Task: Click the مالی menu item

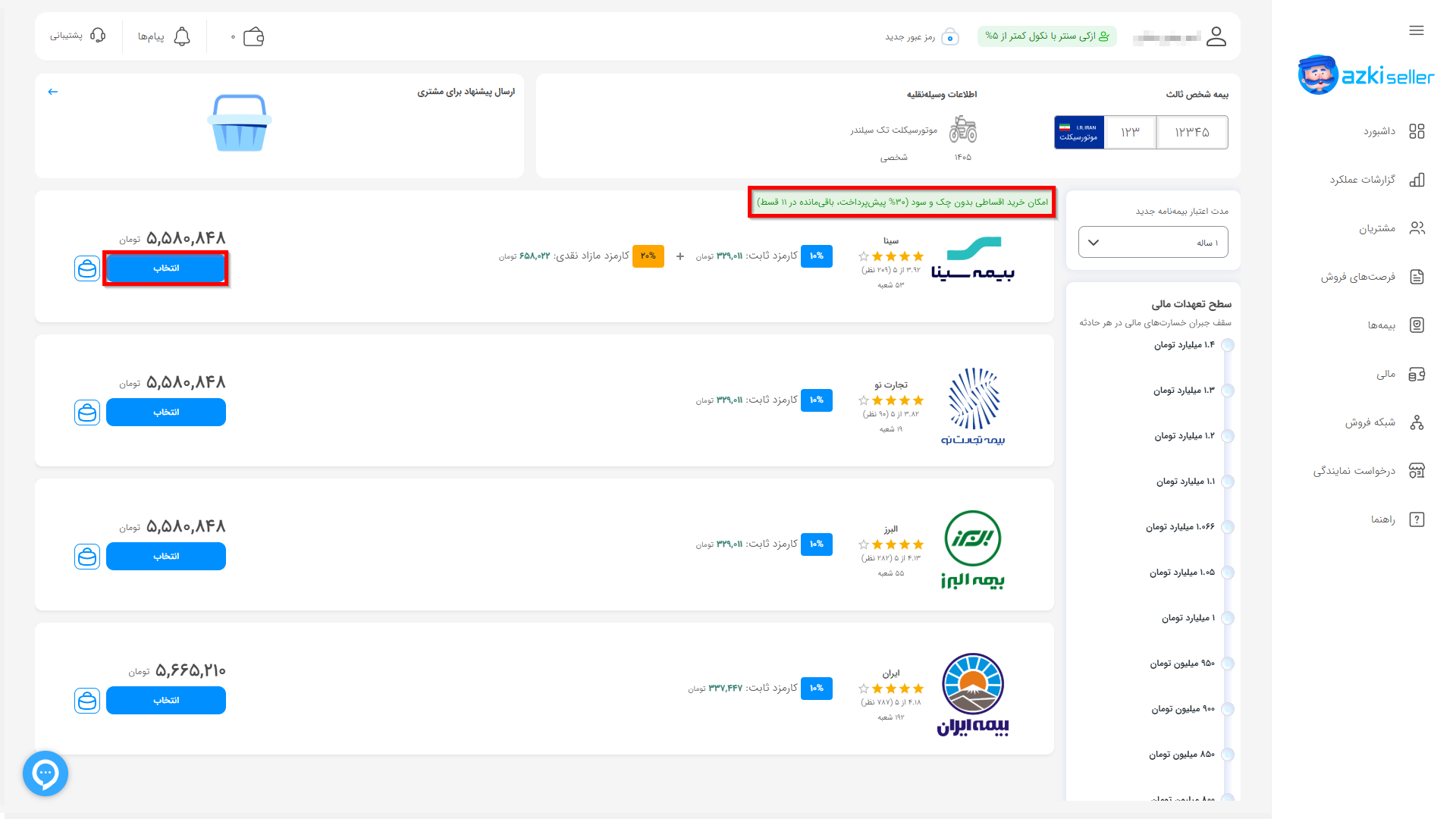Action: 1386,374
